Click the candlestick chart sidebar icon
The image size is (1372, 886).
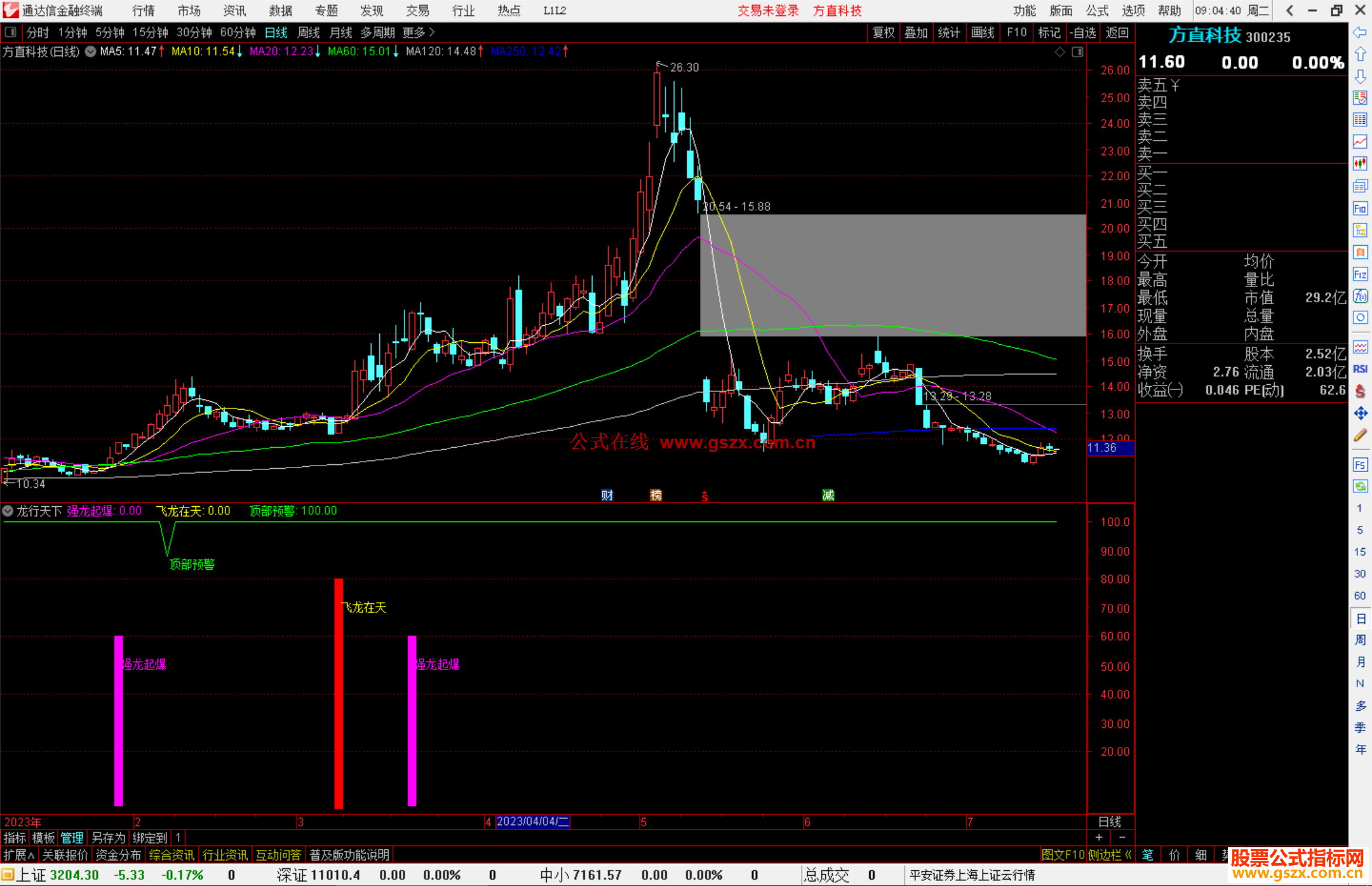[1360, 163]
